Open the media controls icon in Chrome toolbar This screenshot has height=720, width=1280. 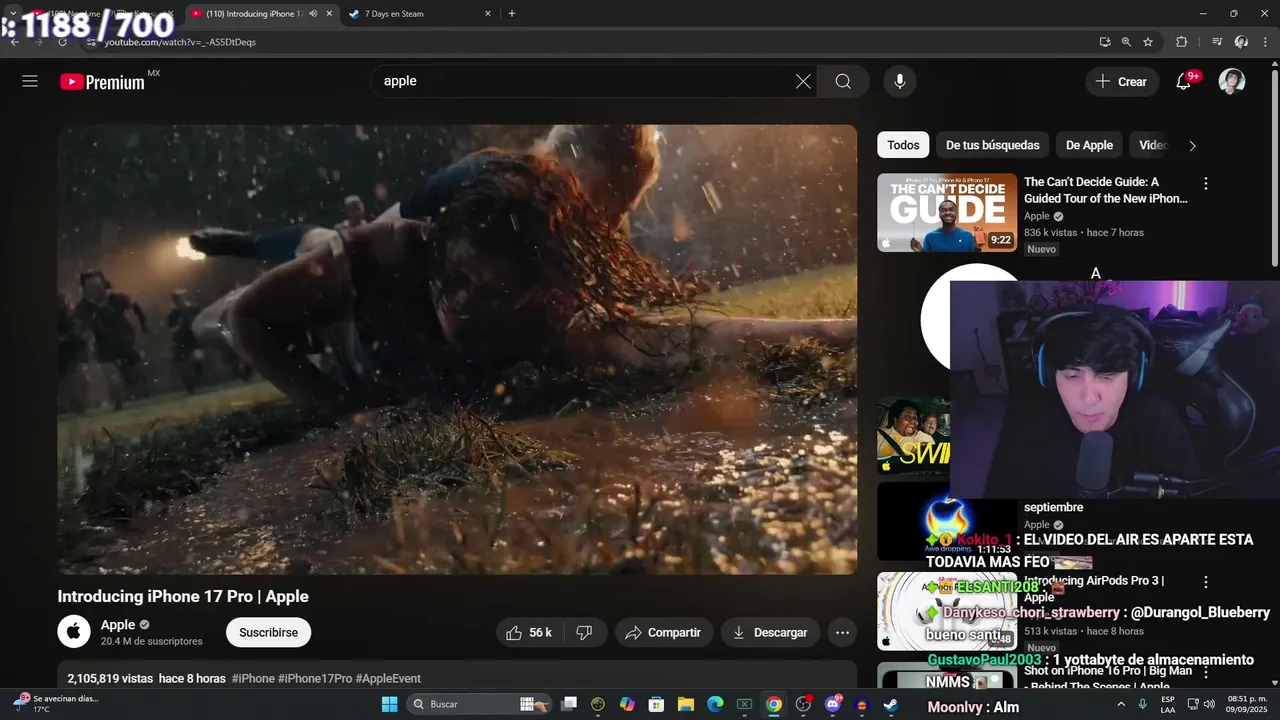tap(1217, 42)
